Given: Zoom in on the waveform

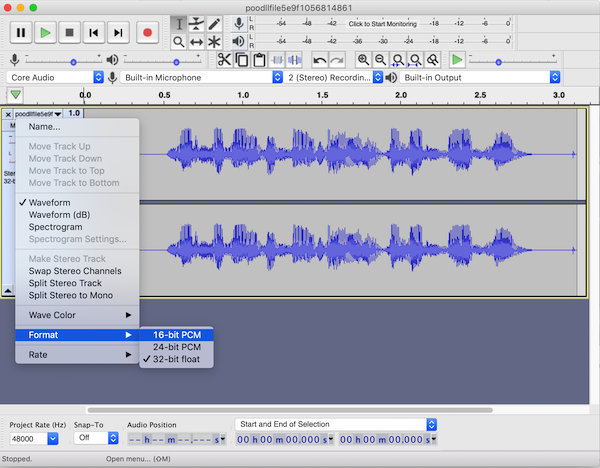Looking at the screenshot, I should [363, 60].
